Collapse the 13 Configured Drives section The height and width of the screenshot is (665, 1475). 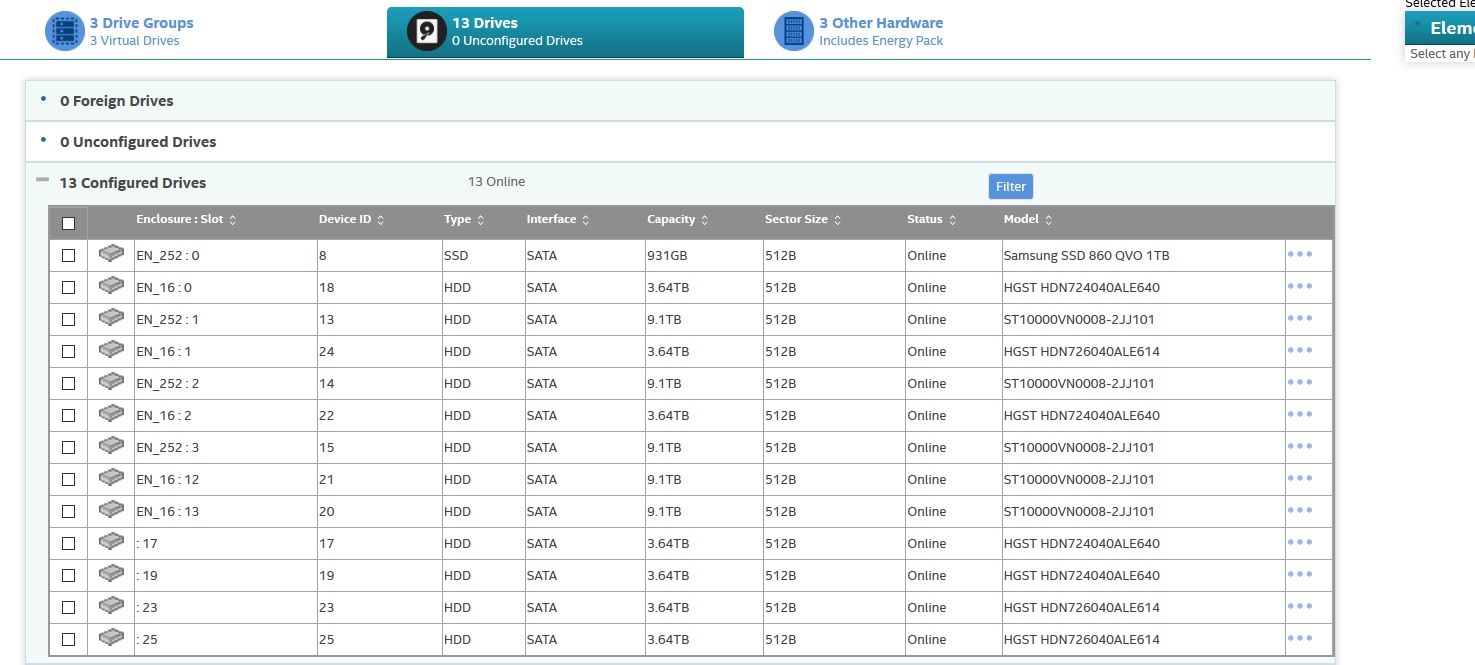[x=42, y=180]
